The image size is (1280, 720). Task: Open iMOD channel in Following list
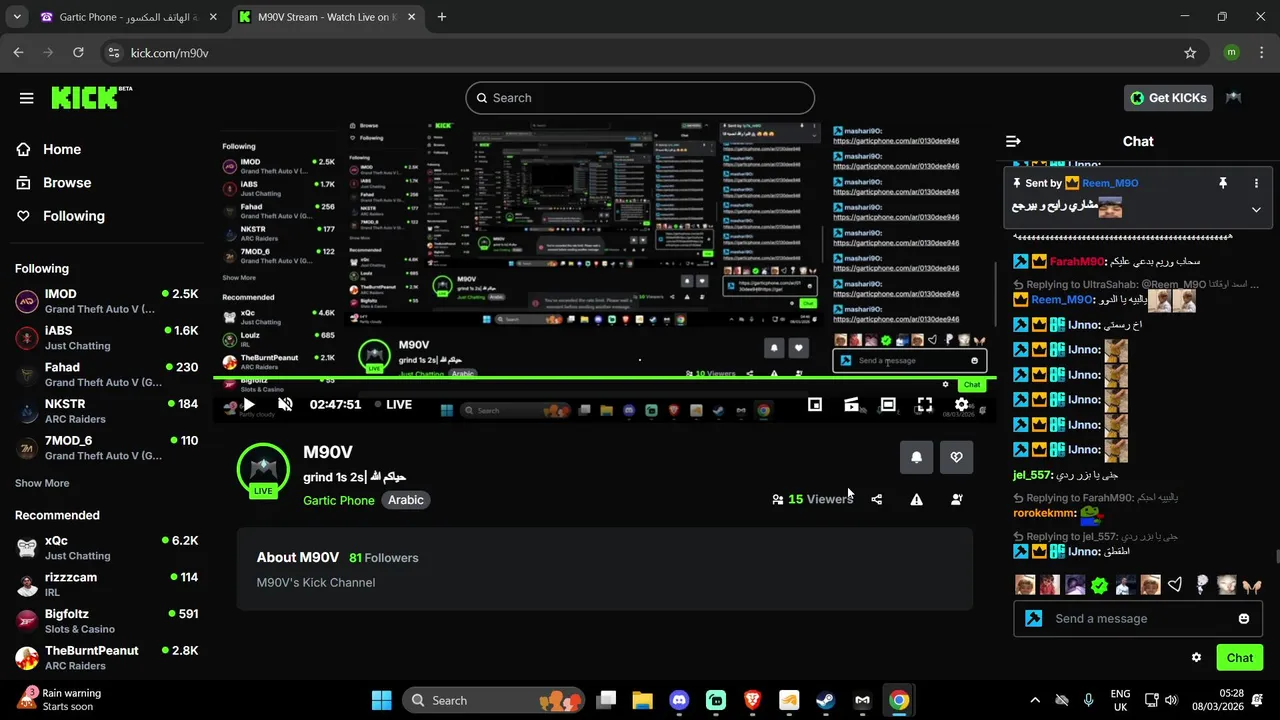point(106,301)
